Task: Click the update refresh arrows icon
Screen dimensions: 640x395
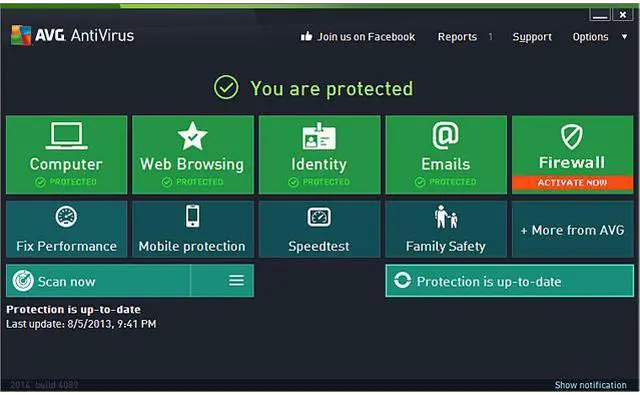Action: (x=402, y=280)
